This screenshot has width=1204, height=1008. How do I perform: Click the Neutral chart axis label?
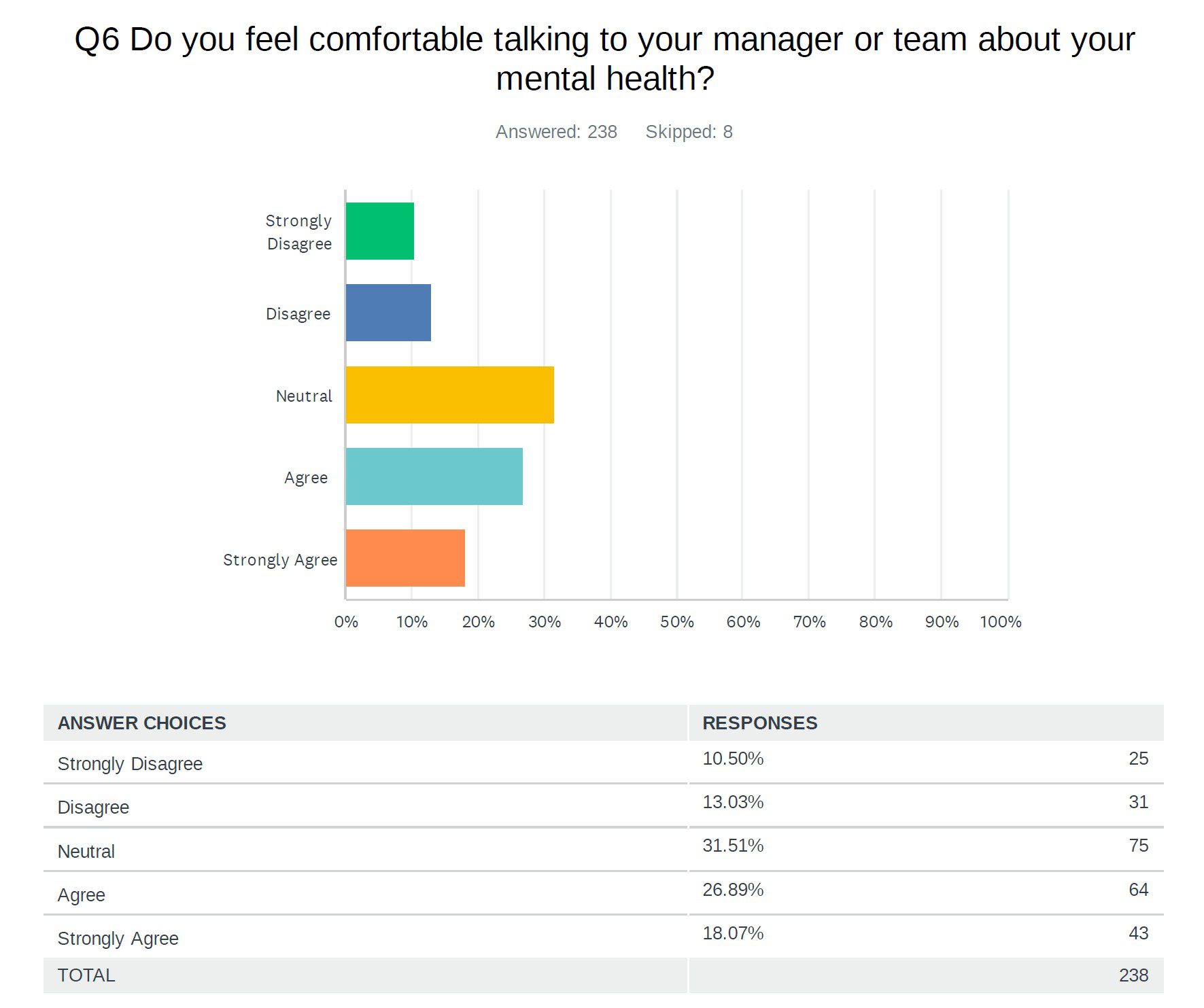(x=304, y=396)
